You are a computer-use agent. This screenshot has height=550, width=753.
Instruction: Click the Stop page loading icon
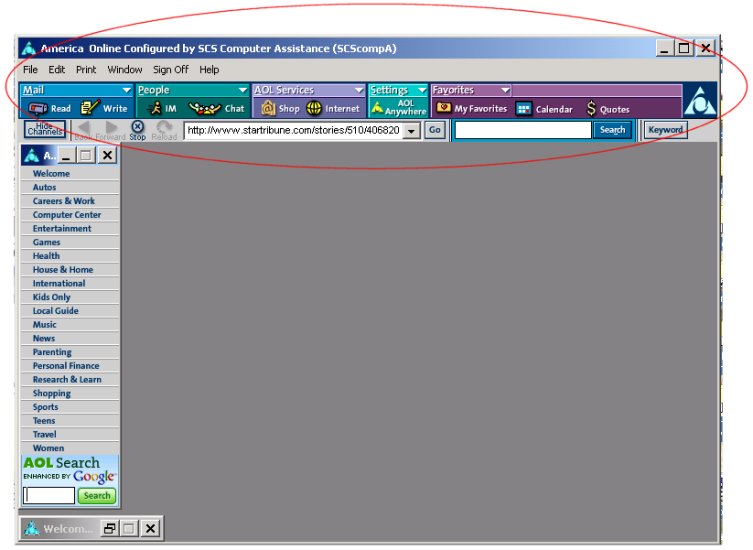[137, 127]
